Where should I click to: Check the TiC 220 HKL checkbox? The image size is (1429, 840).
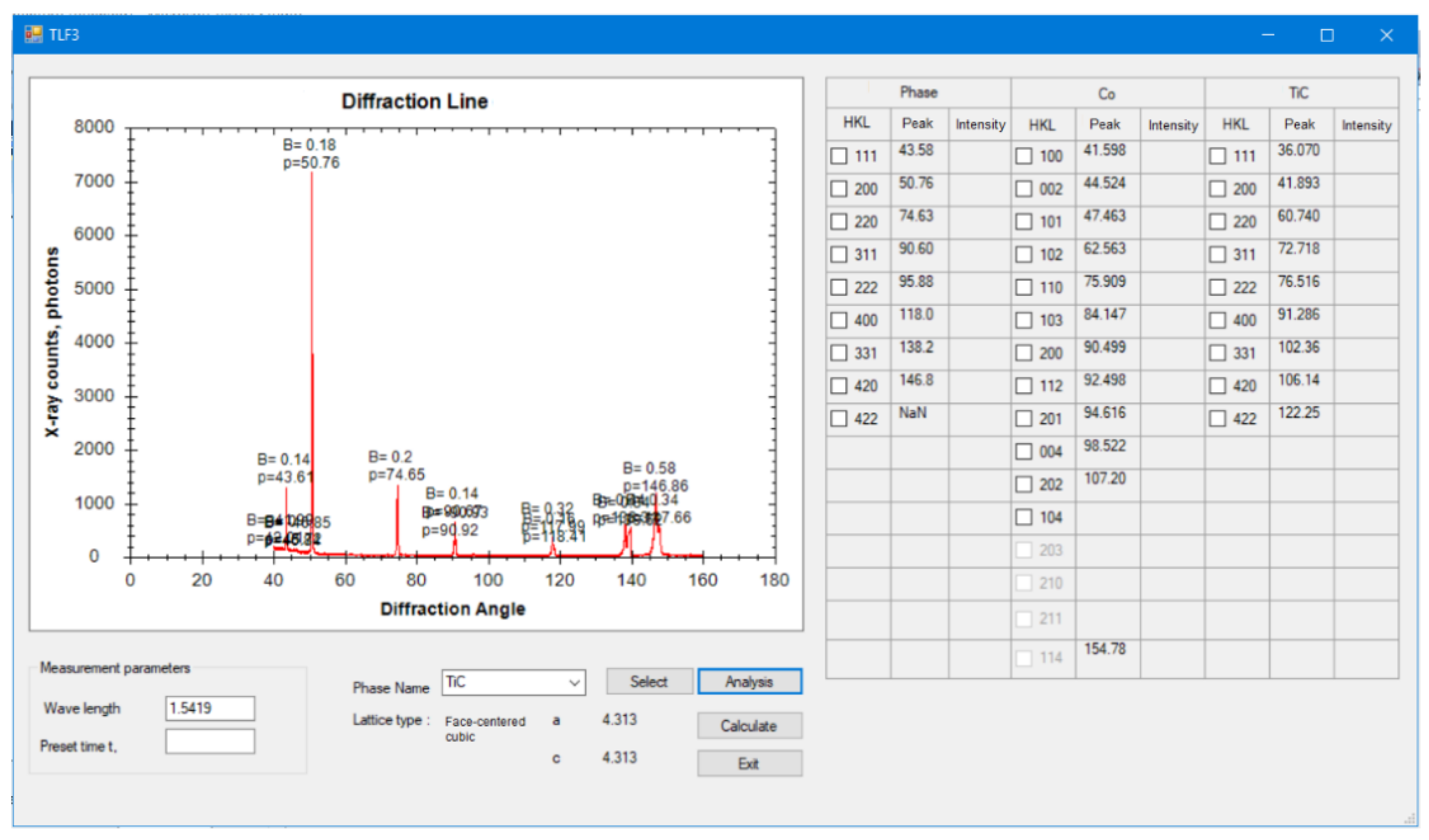(x=1217, y=222)
